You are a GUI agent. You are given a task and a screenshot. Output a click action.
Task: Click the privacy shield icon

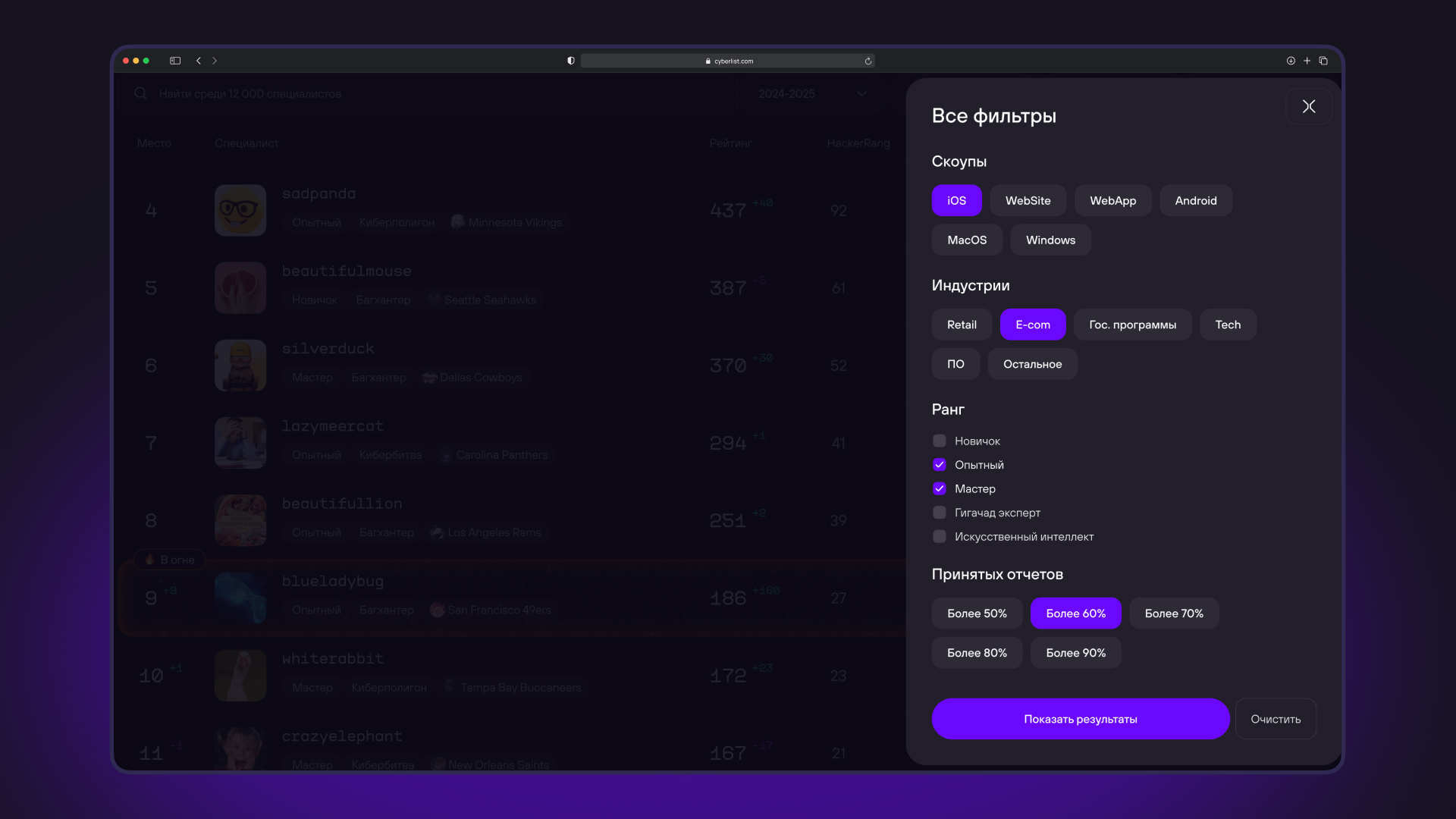click(x=571, y=61)
